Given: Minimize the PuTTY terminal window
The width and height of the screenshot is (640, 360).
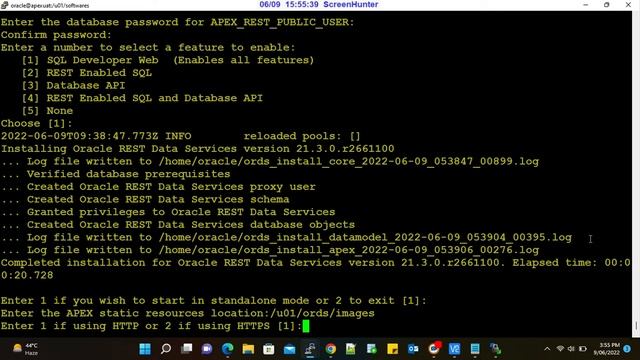Looking at the screenshot, I should pos(585,5).
